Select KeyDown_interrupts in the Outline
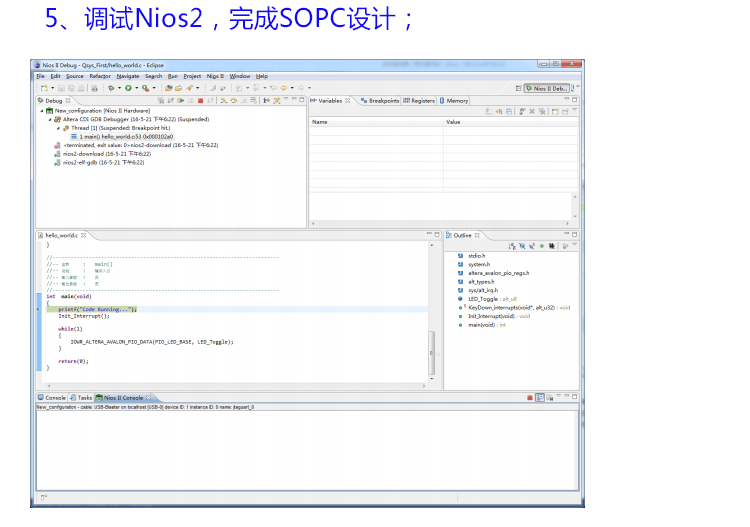750x527 pixels. (x=515, y=307)
